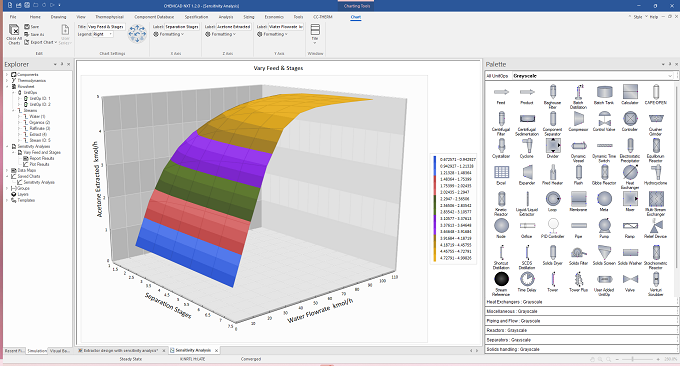The width and height of the screenshot is (680, 366).
Task: Select the Tower Plus palette icon
Action: click(x=579, y=279)
